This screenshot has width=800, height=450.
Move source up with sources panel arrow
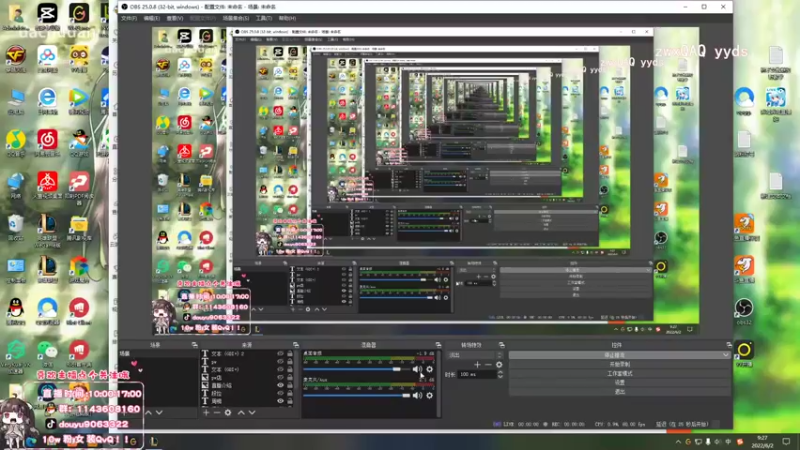coord(241,412)
